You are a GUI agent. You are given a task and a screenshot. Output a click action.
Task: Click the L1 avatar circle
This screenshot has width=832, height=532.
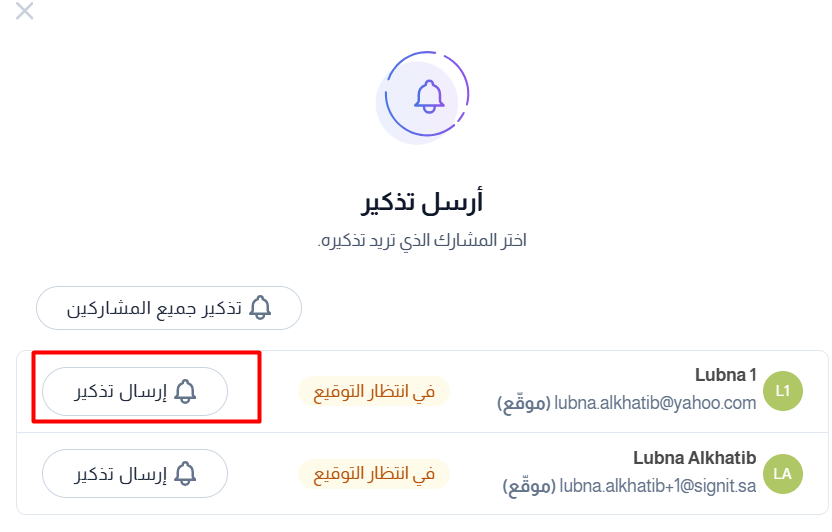pyautogui.click(x=783, y=391)
